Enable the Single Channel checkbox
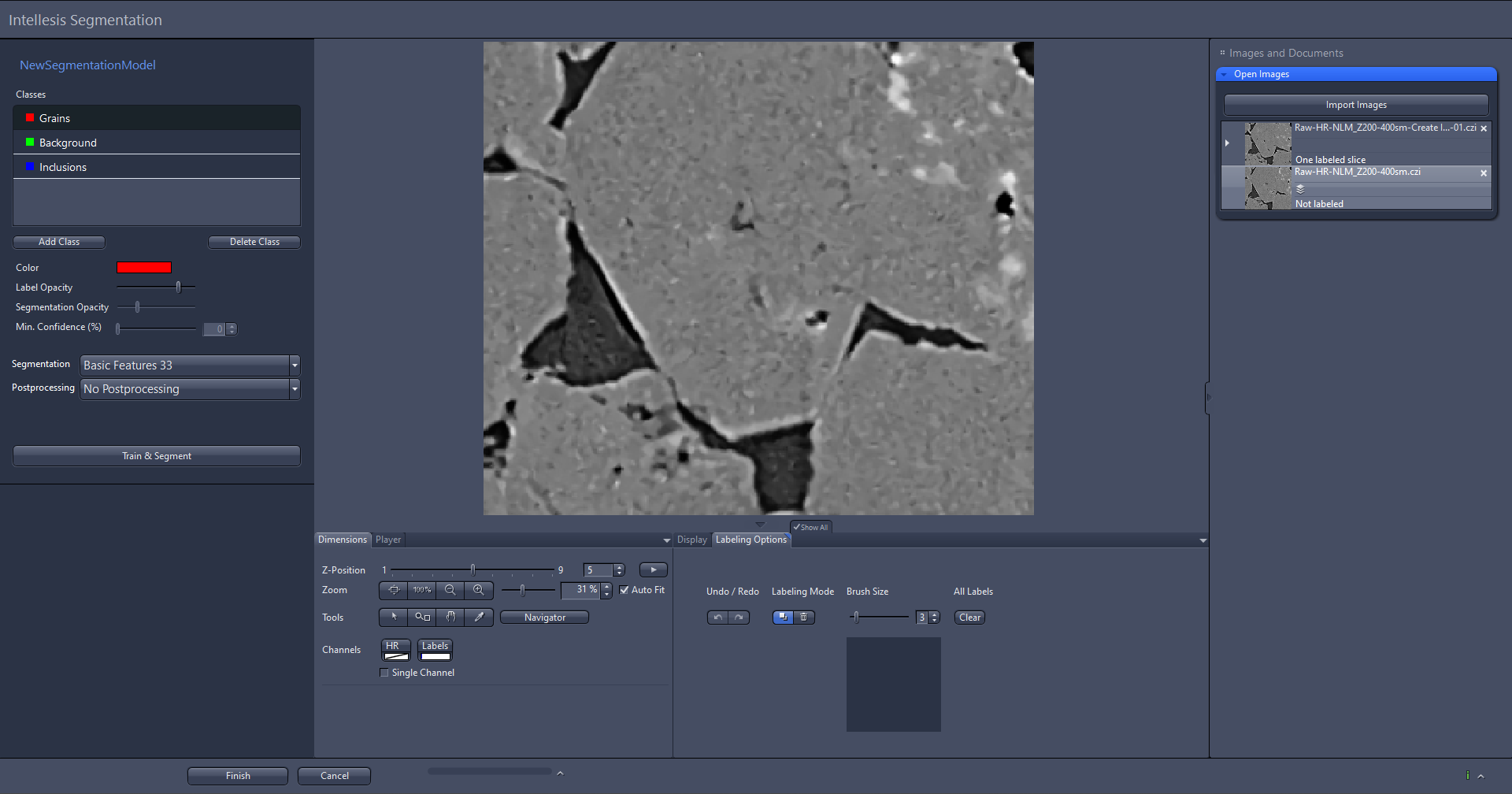The width and height of the screenshot is (1512, 794). click(384, 673)
